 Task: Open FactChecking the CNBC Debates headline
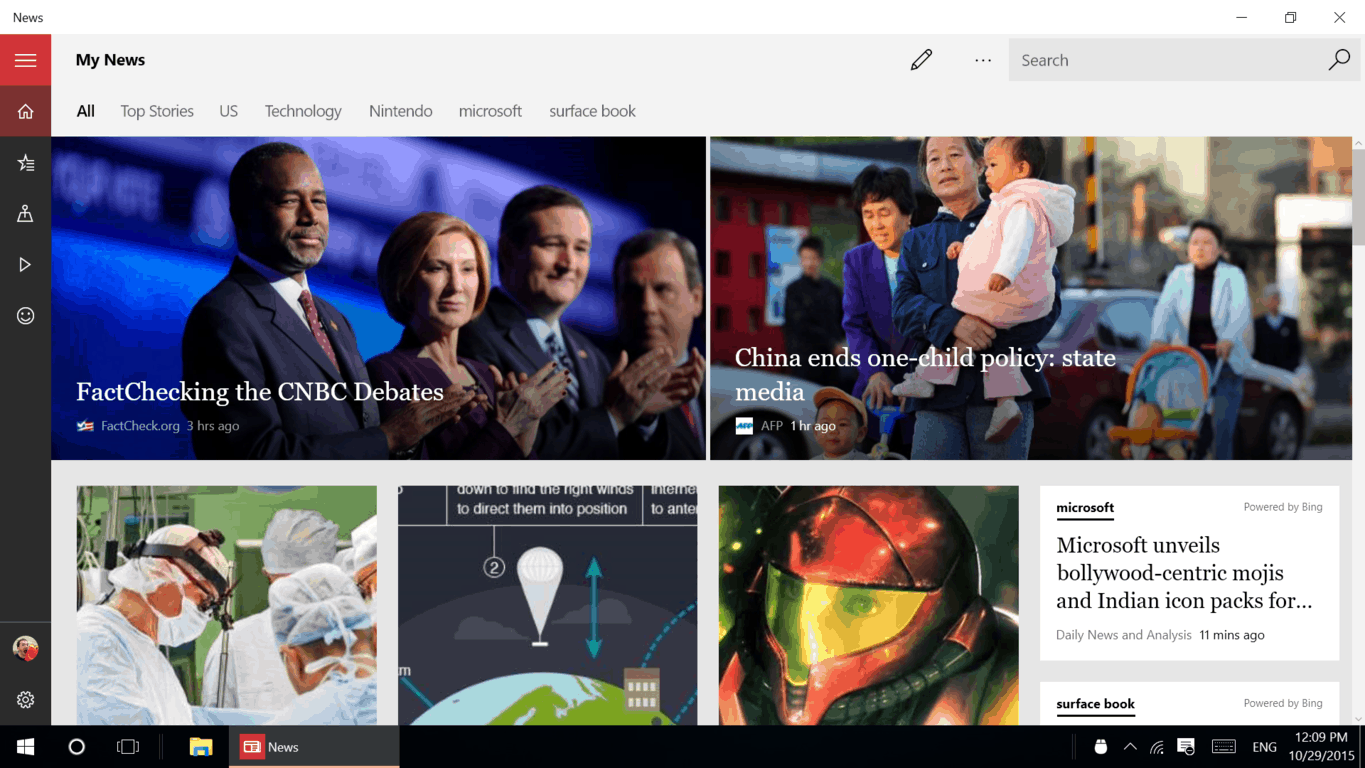click(x=260, y=391)
